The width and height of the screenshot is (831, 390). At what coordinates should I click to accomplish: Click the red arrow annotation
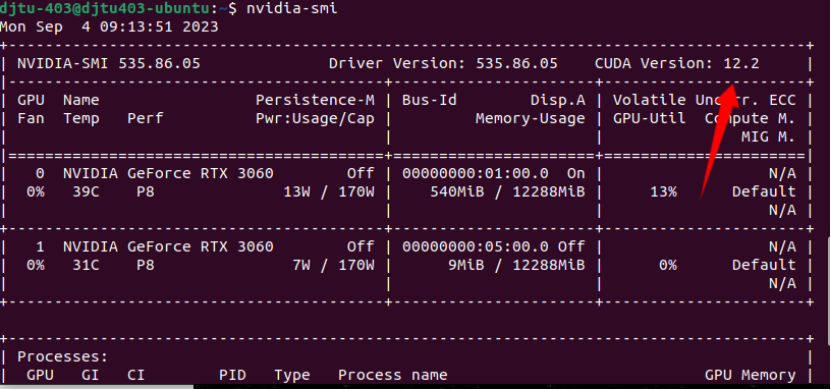718,141
